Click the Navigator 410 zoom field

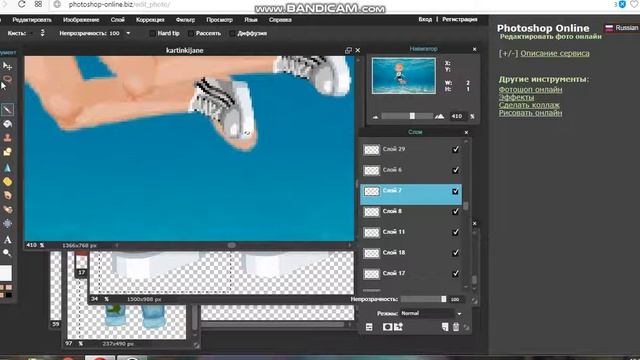pyautogui.click(x=457, y=116)
